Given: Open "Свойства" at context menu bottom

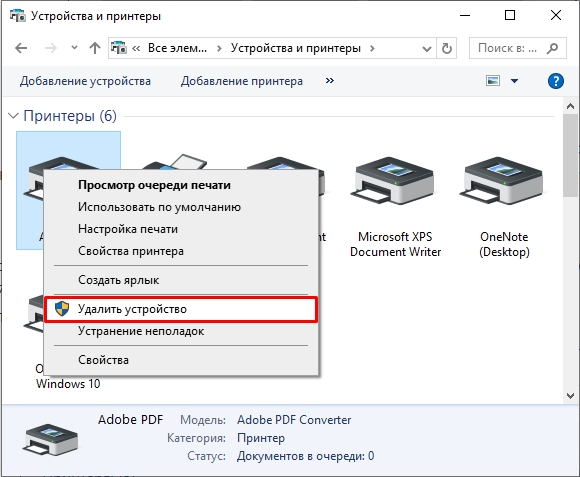Looking at the screenshot, I should [181, 360].
